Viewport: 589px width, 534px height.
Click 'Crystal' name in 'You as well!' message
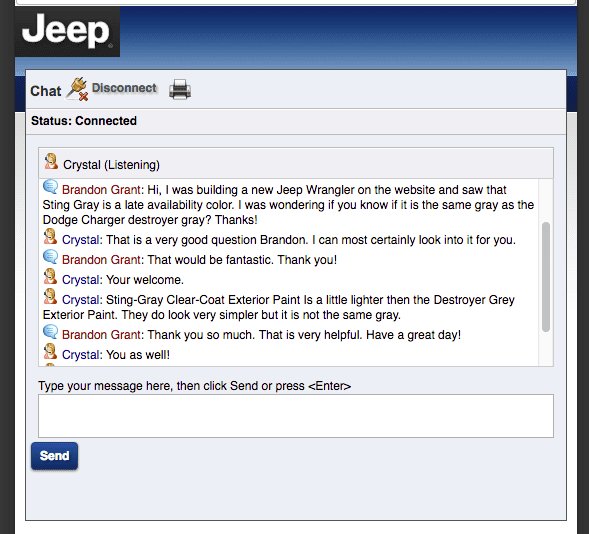[80, 355]
